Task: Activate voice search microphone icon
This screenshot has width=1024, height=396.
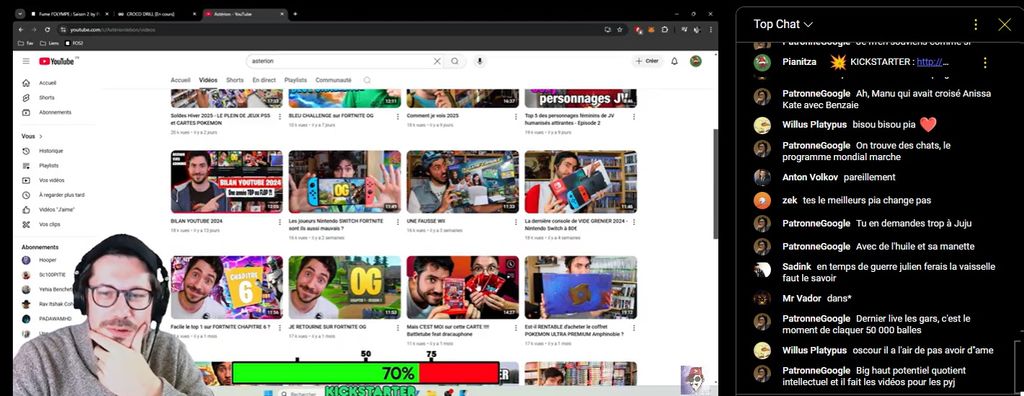Action: (x=479, y=61)
